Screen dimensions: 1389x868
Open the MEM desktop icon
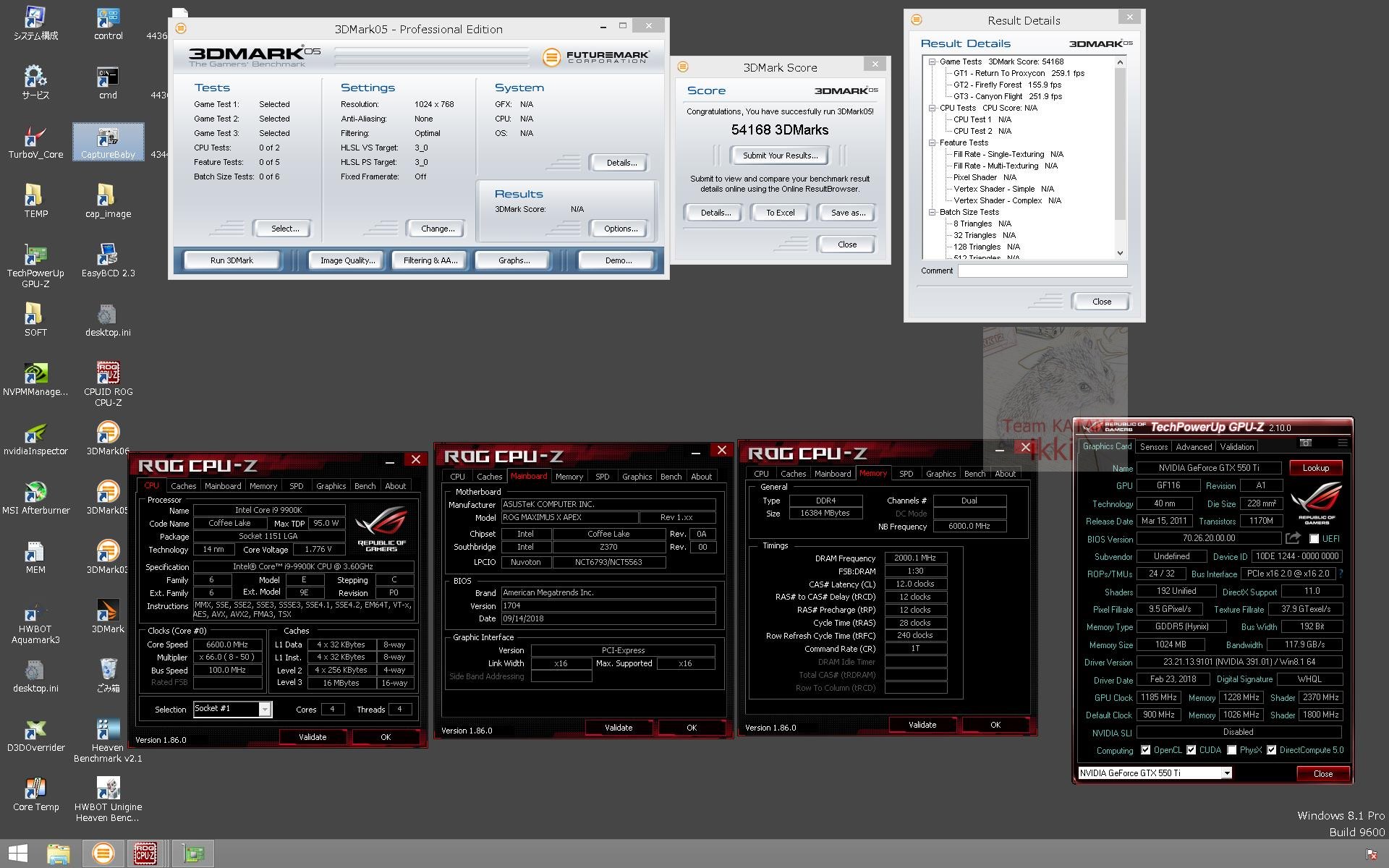(35, 557)
